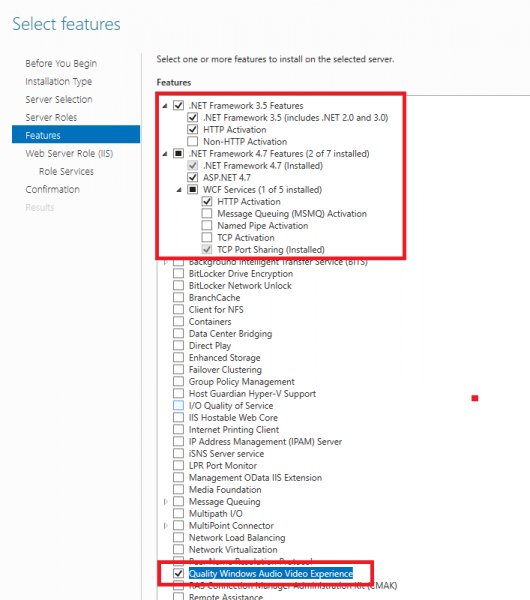Check Network Load Balancing checkbox

coord(178,537)
